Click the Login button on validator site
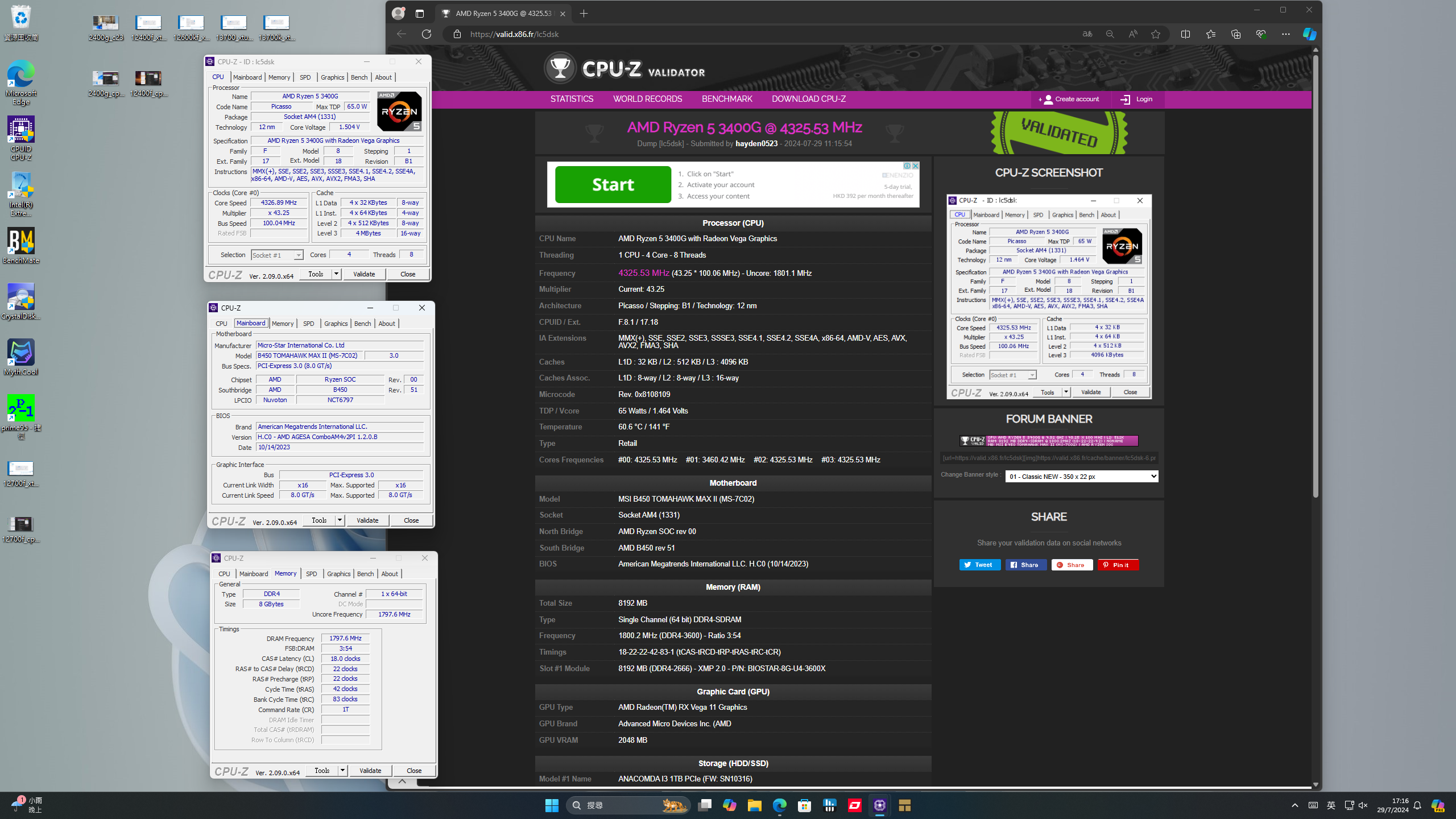The image size is (1456, 819). 1136,100
